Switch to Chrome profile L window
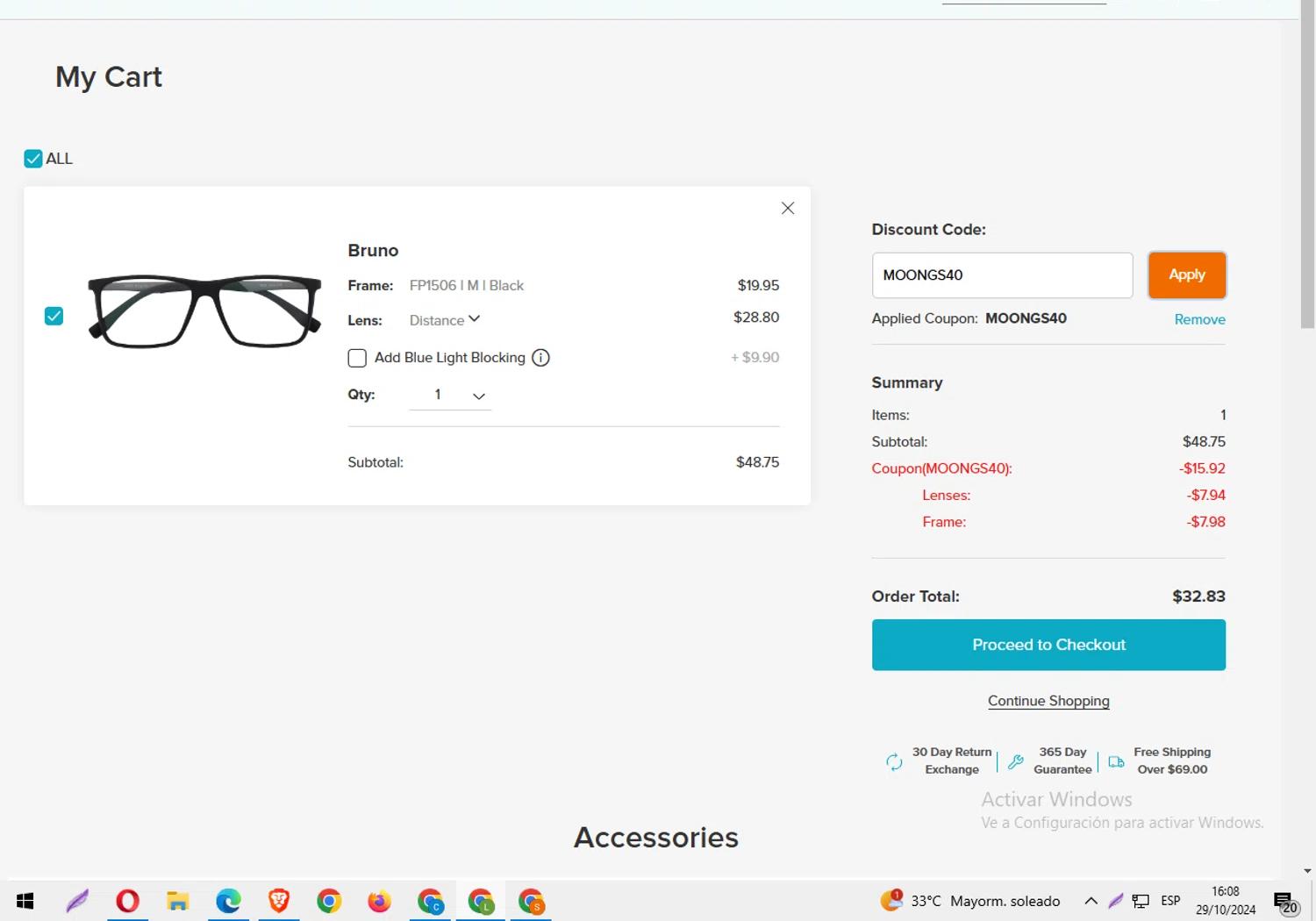This screenshot has width=1316, height=921. (481, 901)
